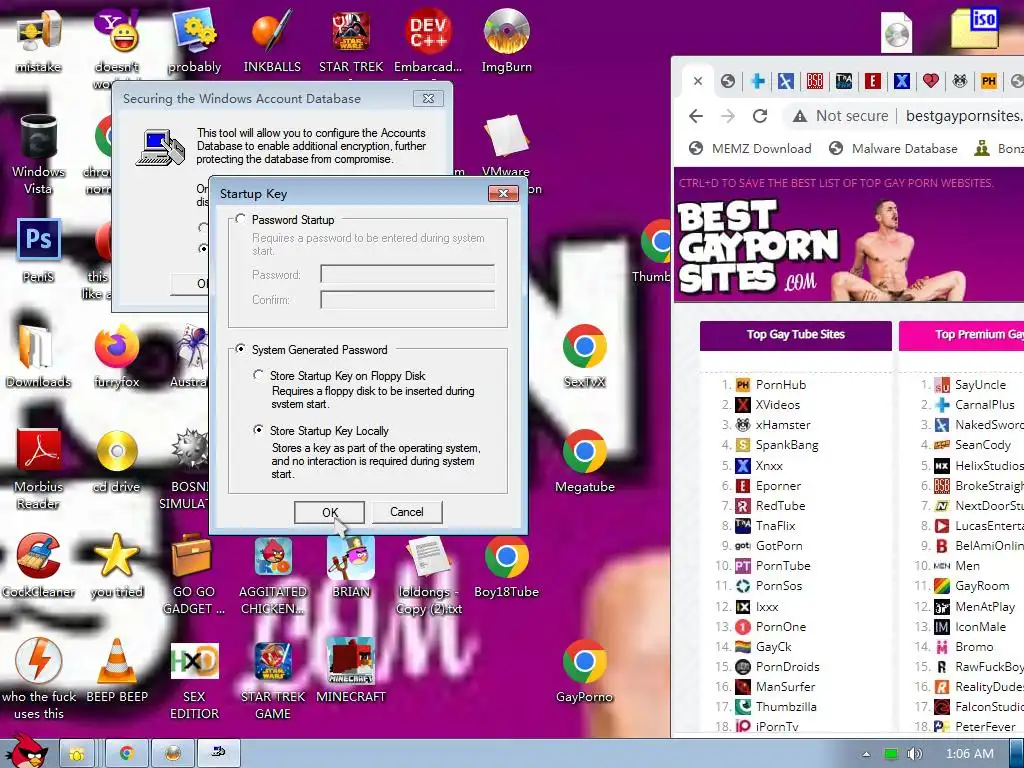Open the disc image file icon on desktop

[x=897, y=32]
